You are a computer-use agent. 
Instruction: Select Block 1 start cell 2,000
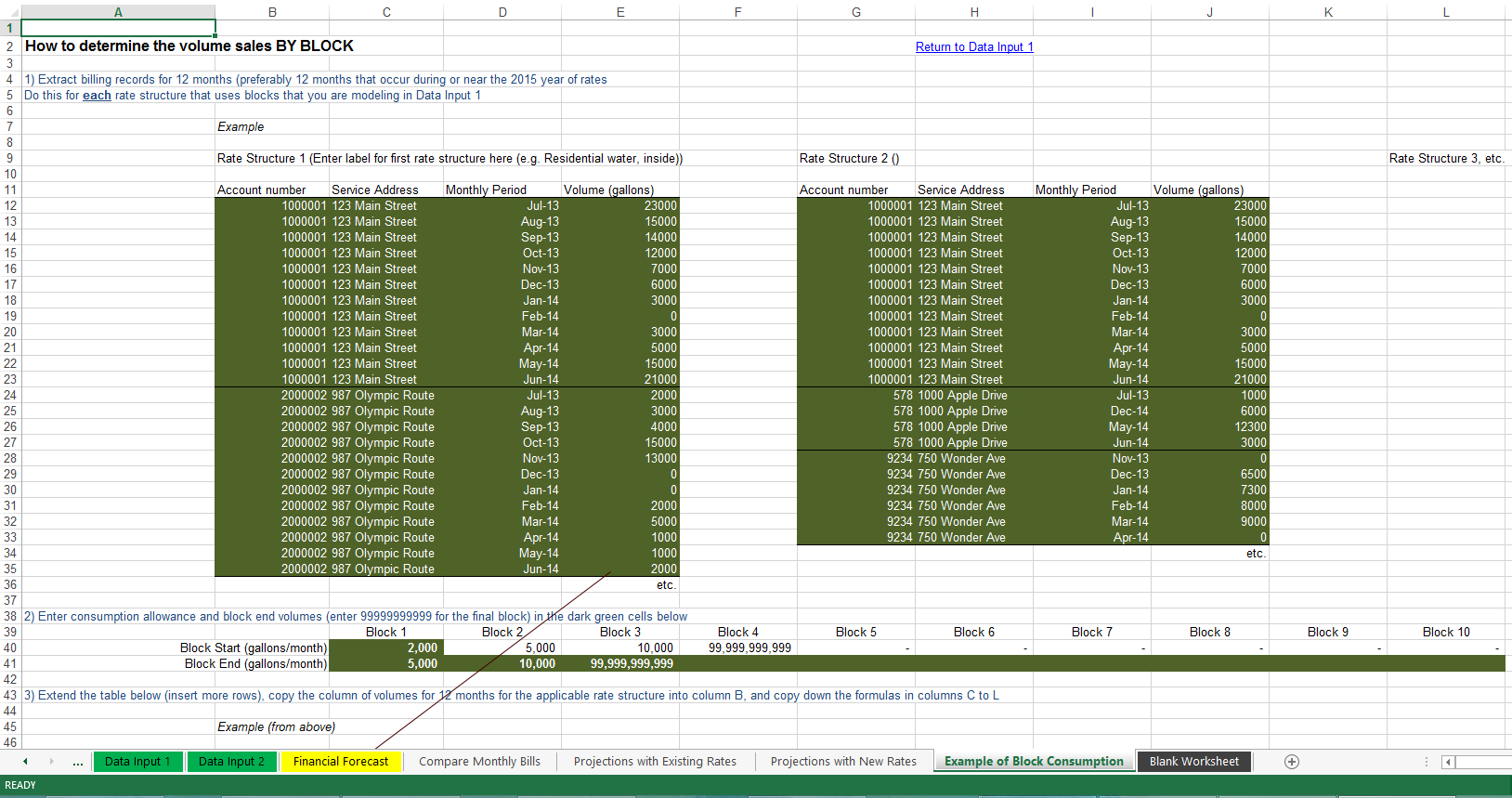[386, 648]
